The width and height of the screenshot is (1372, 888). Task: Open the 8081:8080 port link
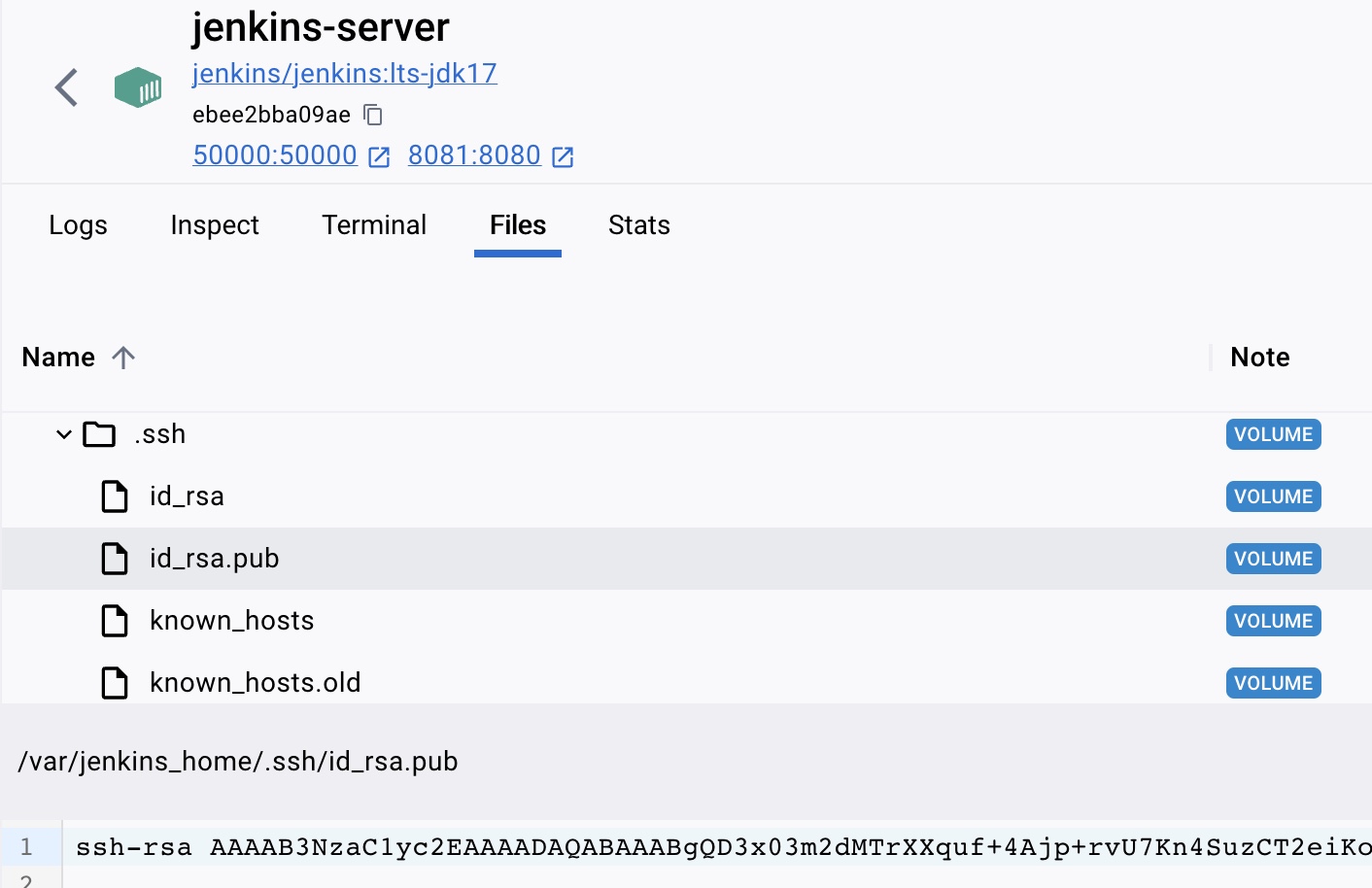pyautogui.click(x=474, y=155)
